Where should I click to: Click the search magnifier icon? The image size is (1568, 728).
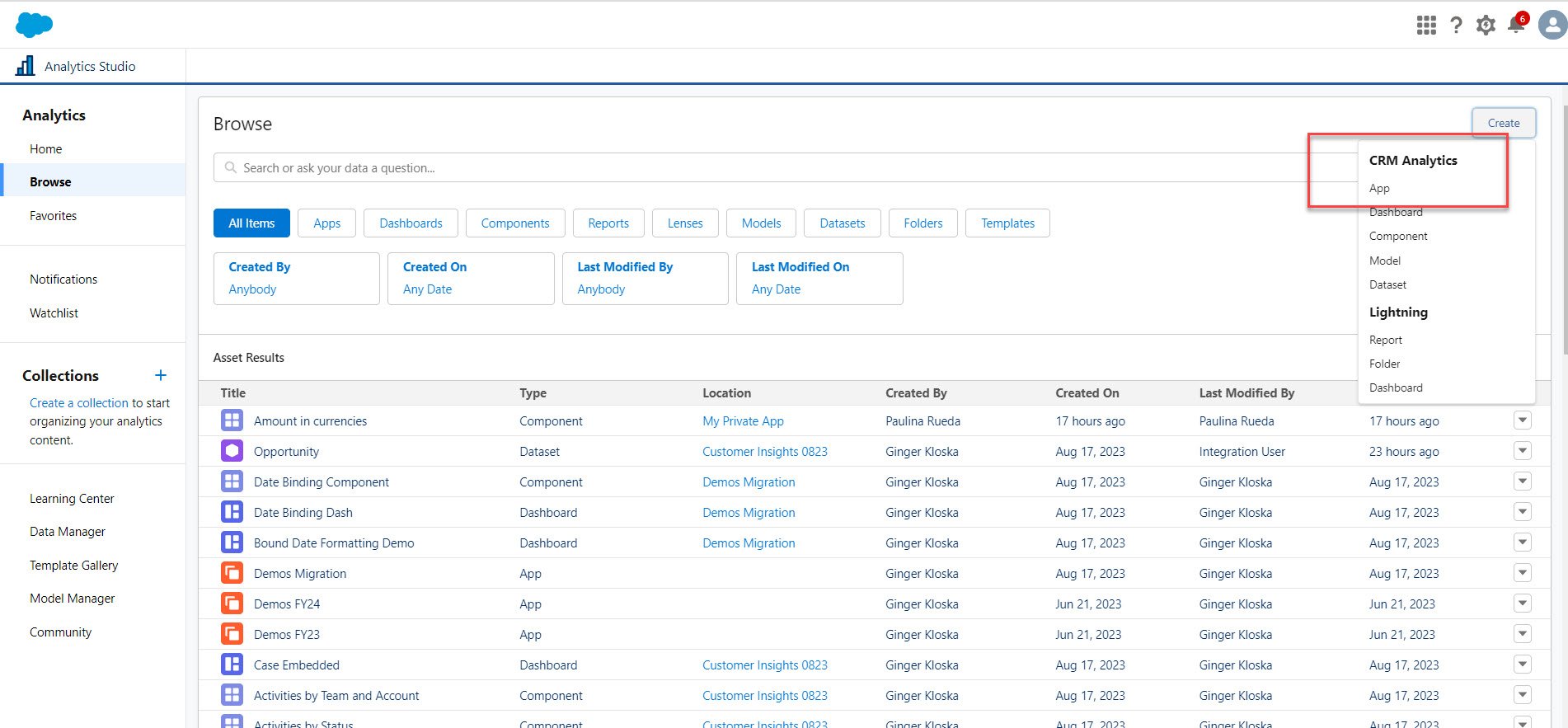231,167
